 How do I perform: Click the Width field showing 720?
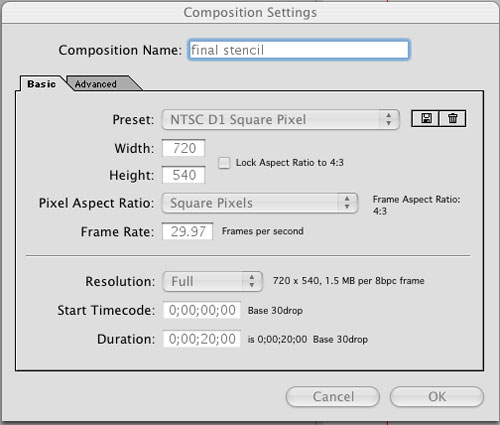(184, 148)
